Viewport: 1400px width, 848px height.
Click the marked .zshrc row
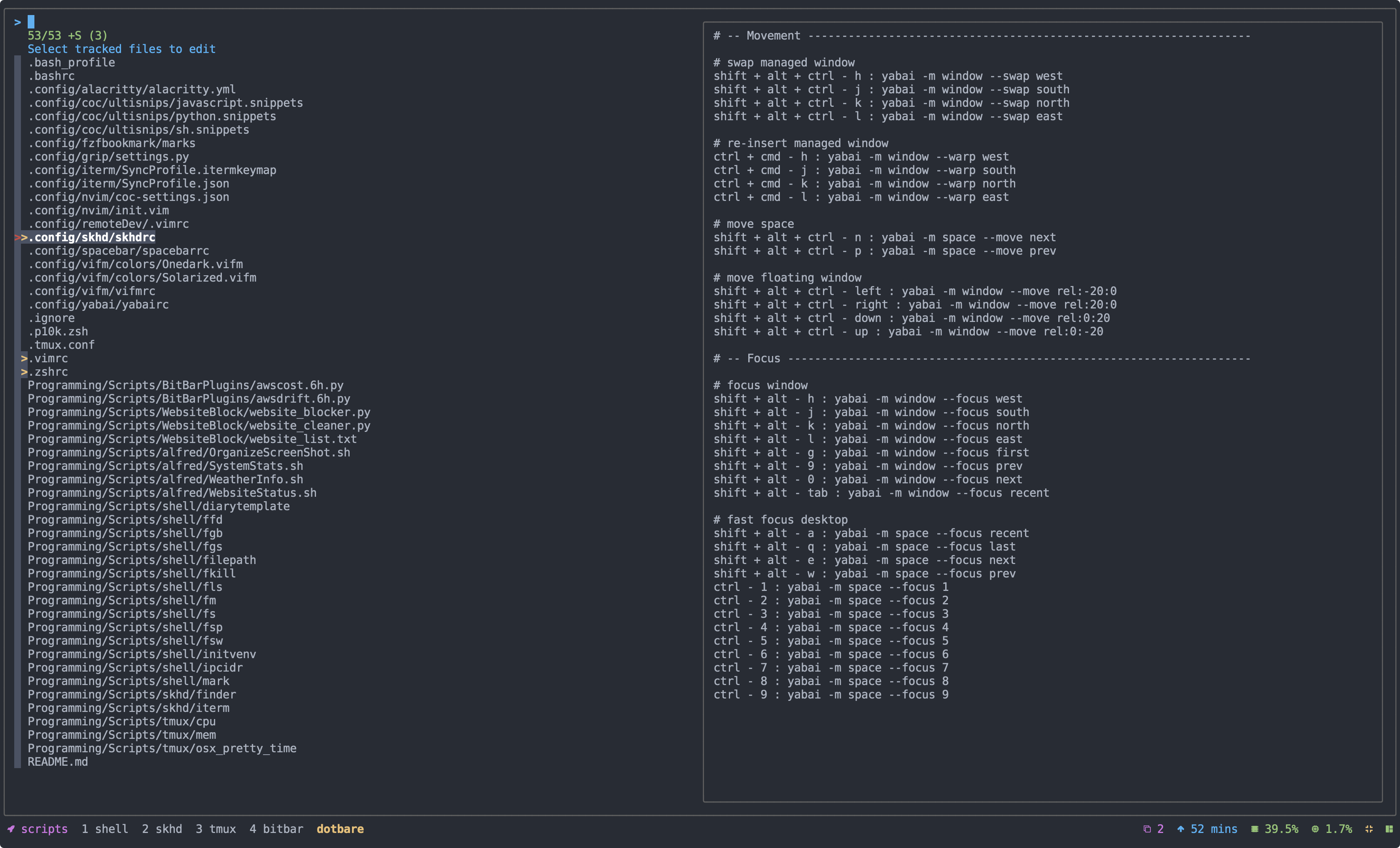click(48, 372)
